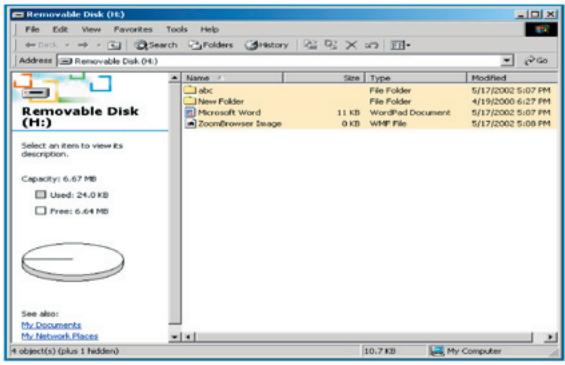Screen dimensions: 565x365
Task: Click the left pane scroll down arrow
Action: click(x=174, y=337)
